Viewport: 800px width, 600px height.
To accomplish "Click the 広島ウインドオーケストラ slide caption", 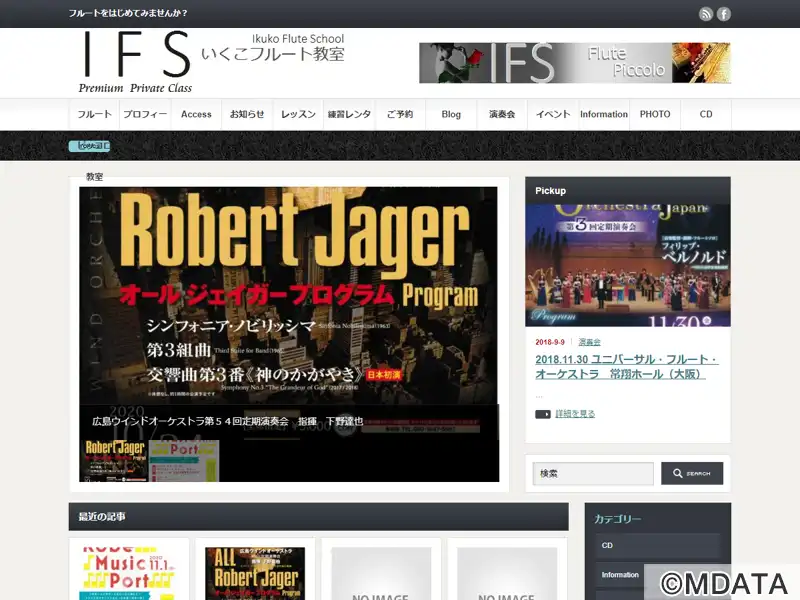I will click(228, 421).
